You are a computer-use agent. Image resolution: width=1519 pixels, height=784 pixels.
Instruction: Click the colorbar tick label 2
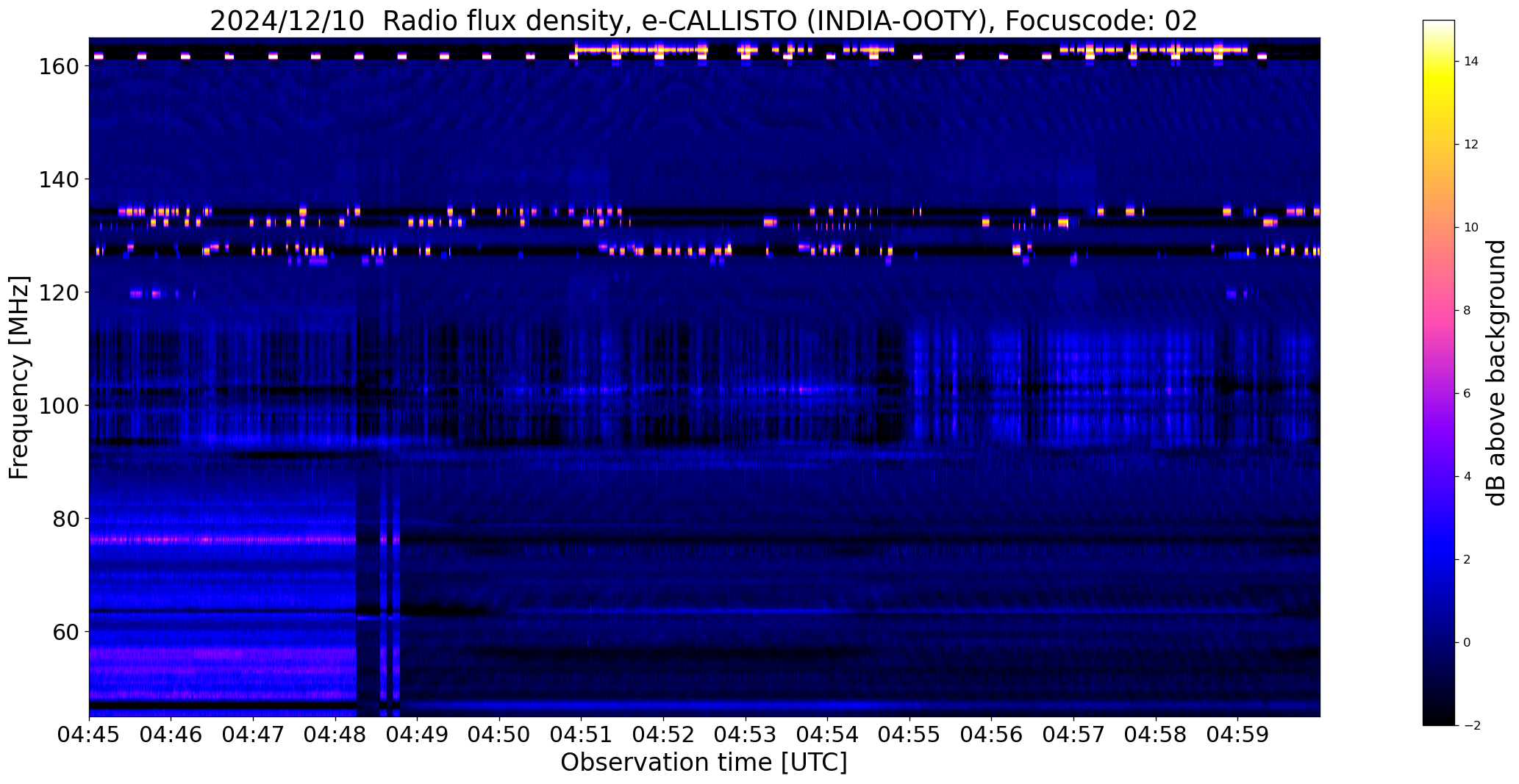coord(1468,560)
